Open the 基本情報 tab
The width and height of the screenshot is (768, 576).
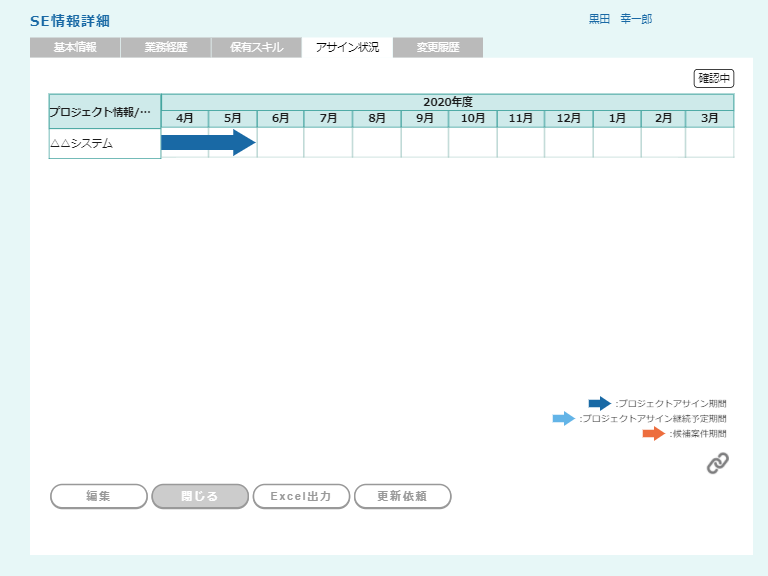[75, 48]
